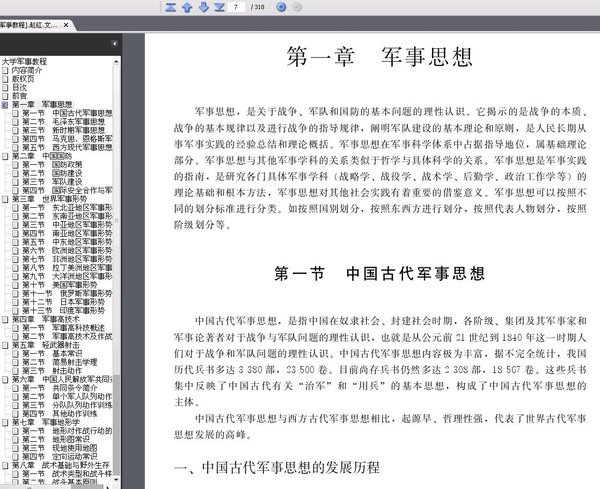
Task: Collapse the bookmarks side panel arrow
Action: (x=114, y=44)
